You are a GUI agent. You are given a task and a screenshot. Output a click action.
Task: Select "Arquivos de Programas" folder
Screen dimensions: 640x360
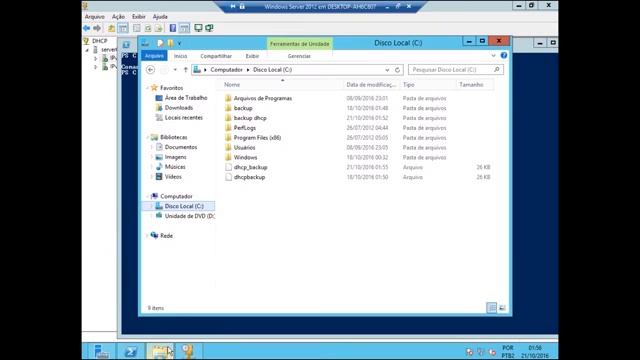262,98
